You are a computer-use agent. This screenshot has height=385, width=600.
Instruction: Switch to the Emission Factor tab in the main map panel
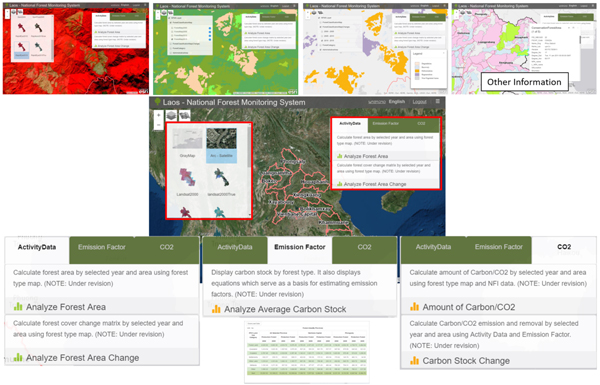(386, 124)
